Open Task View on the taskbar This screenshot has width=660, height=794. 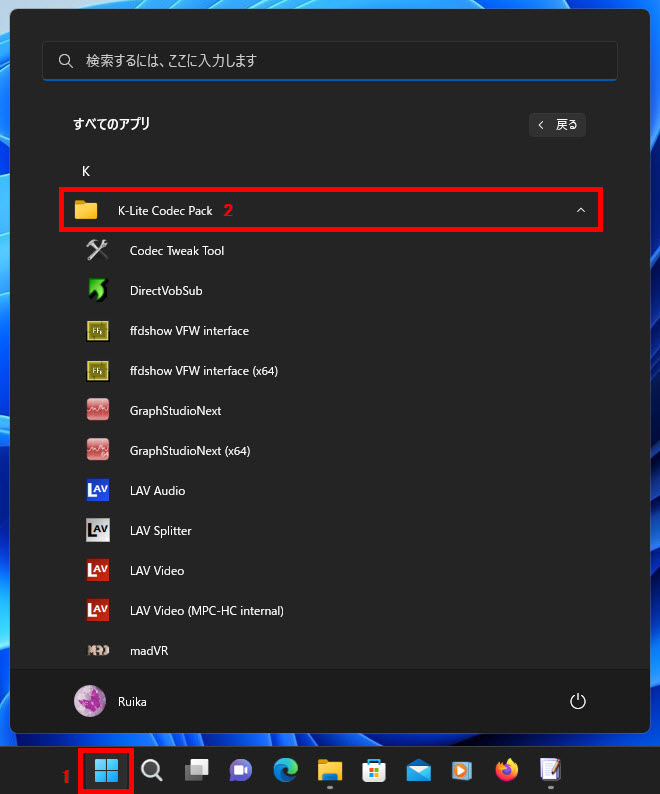196,770
